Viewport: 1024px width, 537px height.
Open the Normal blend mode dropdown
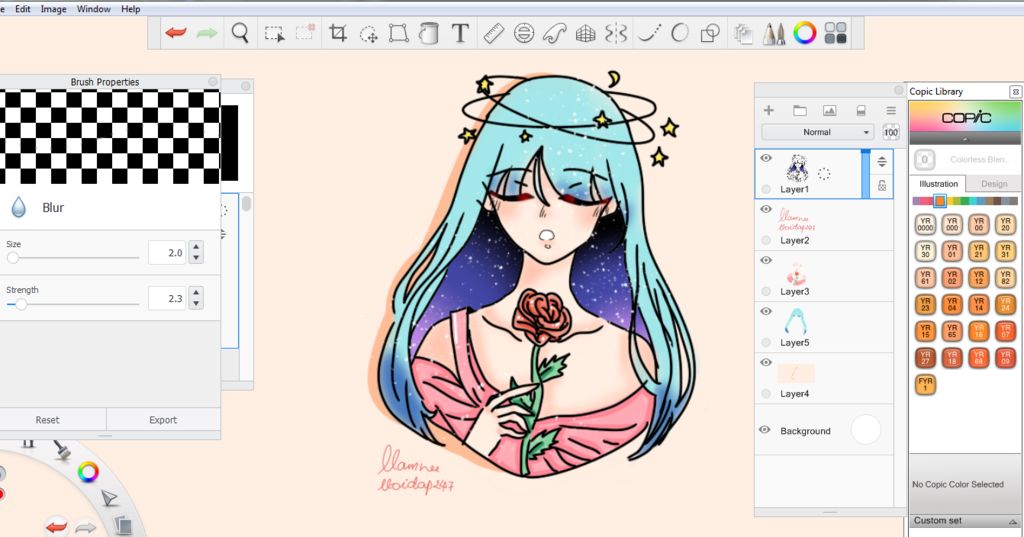[x=817, y=132]
